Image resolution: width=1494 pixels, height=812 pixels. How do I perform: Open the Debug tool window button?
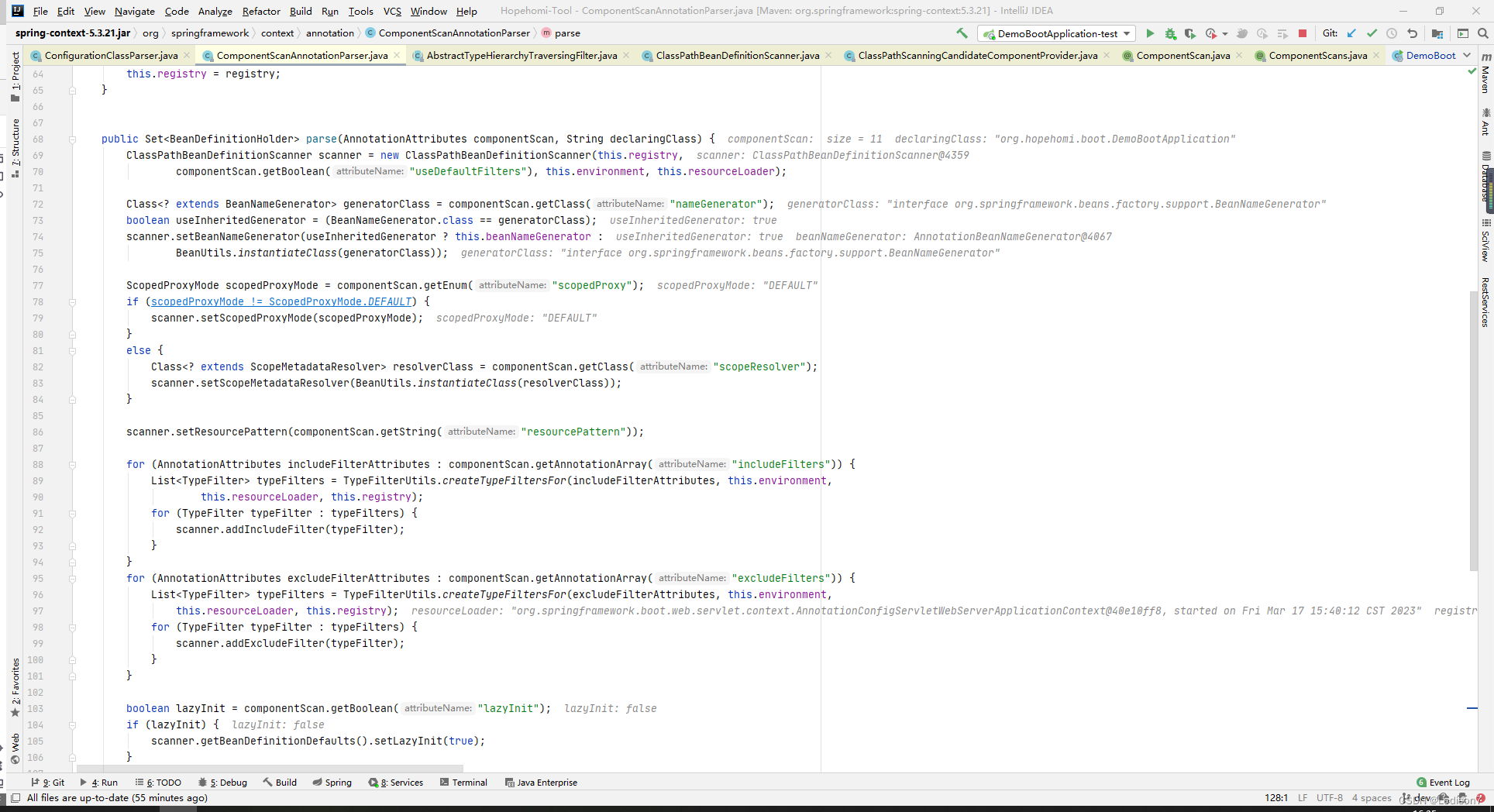[222, 783]
